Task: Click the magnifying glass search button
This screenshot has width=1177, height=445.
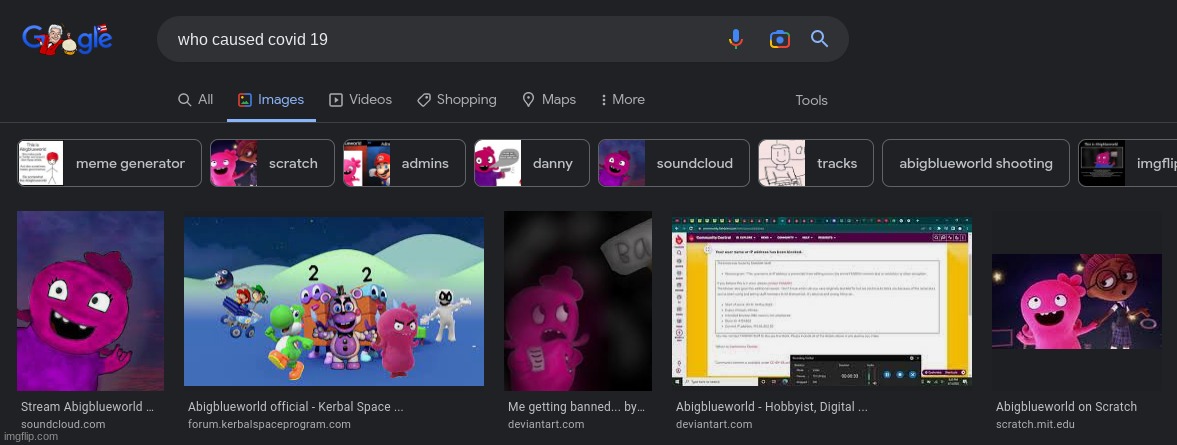Action: [x=819, y=39]
